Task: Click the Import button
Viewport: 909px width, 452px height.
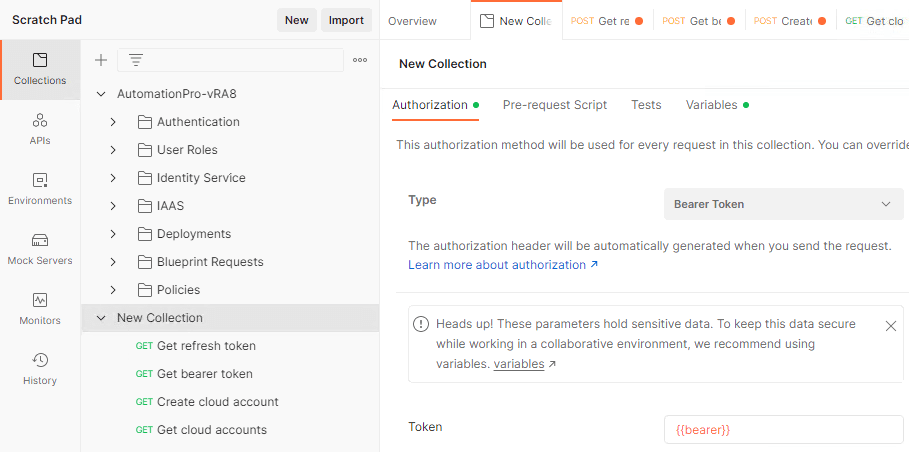Action: click(x=346, y=20)
